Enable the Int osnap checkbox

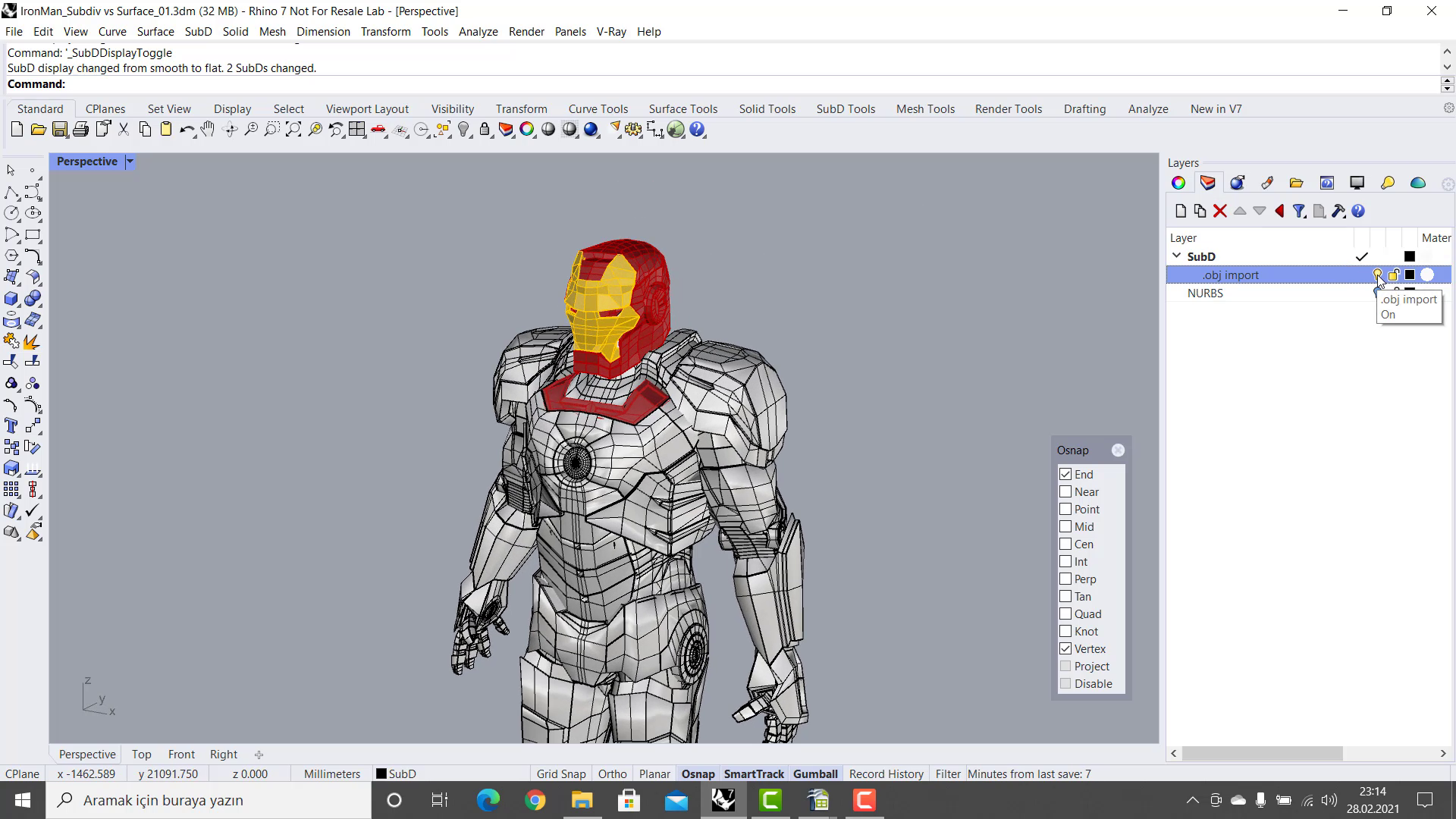tap(1065, 562)
